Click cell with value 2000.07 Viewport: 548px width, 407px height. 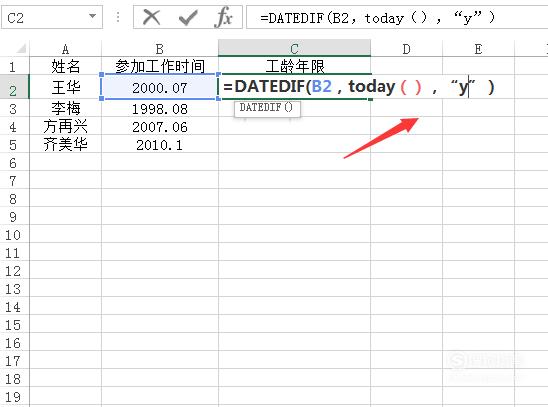[x=160, y=87]
